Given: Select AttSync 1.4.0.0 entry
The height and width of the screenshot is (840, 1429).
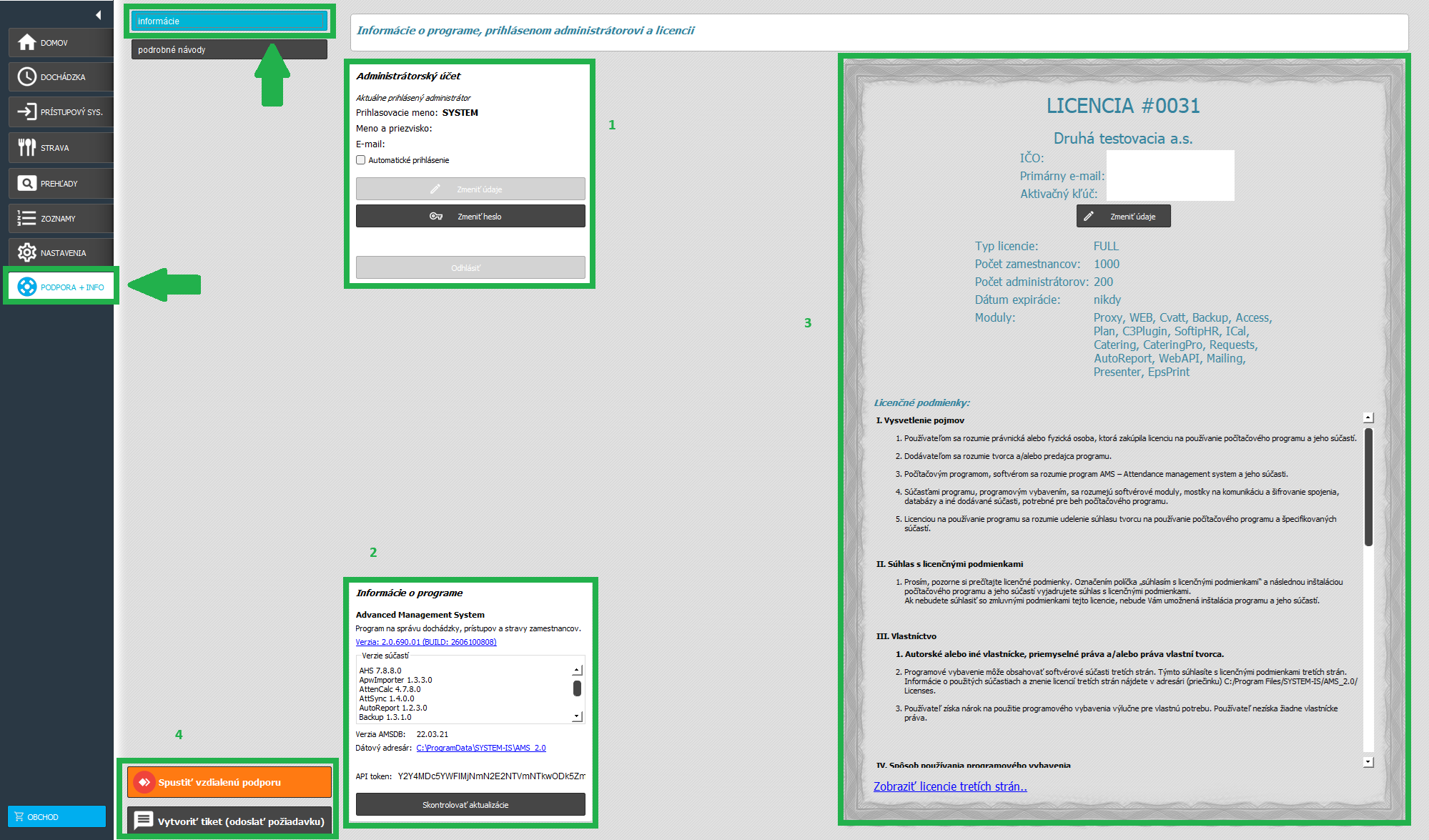Looking at the screenshot, I should coord(387,698).
